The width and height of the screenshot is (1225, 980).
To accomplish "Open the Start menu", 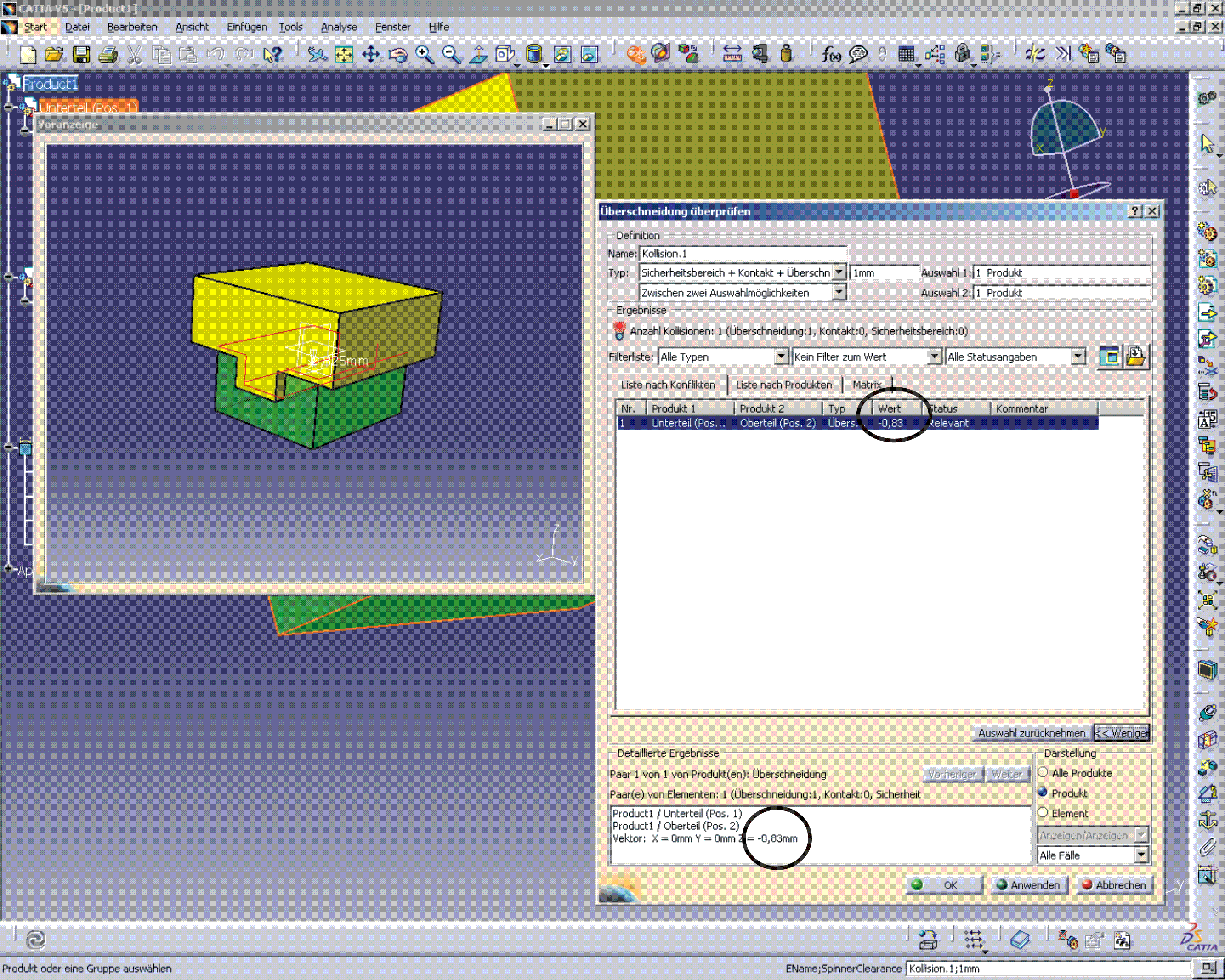I will [x=35, y=27].
